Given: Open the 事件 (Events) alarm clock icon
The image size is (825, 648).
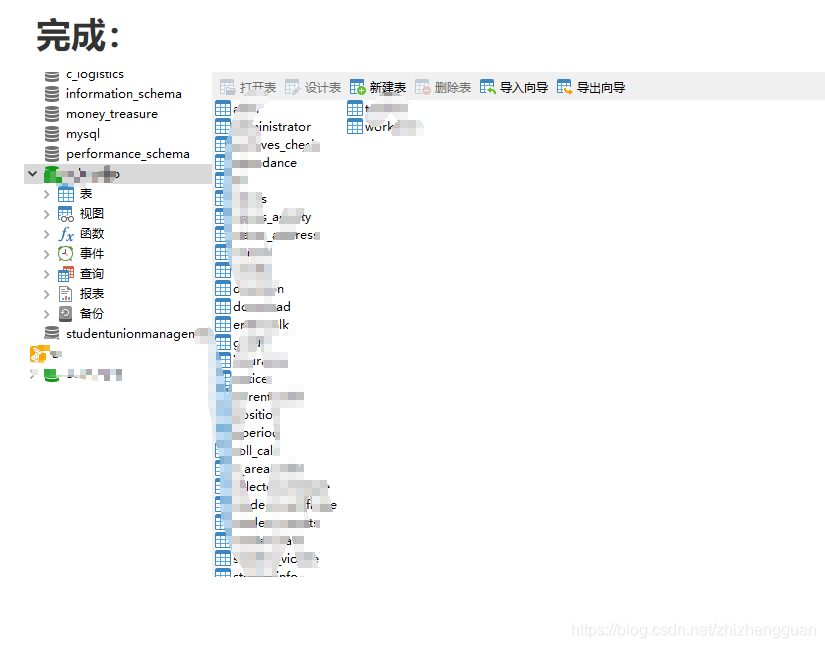Looking at the screenshot, I should 68,253.
